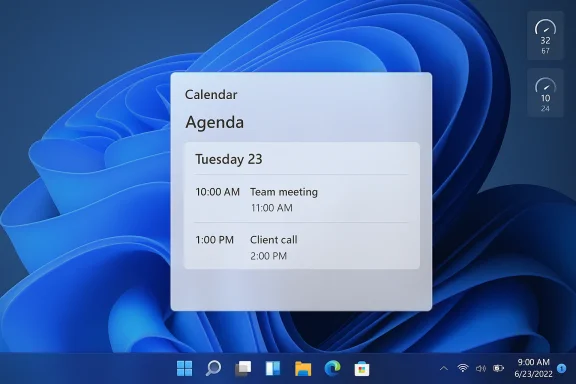Open Task View on the taskbar
Viewport: 576px width, 384px height.
[x=243, y=368]
